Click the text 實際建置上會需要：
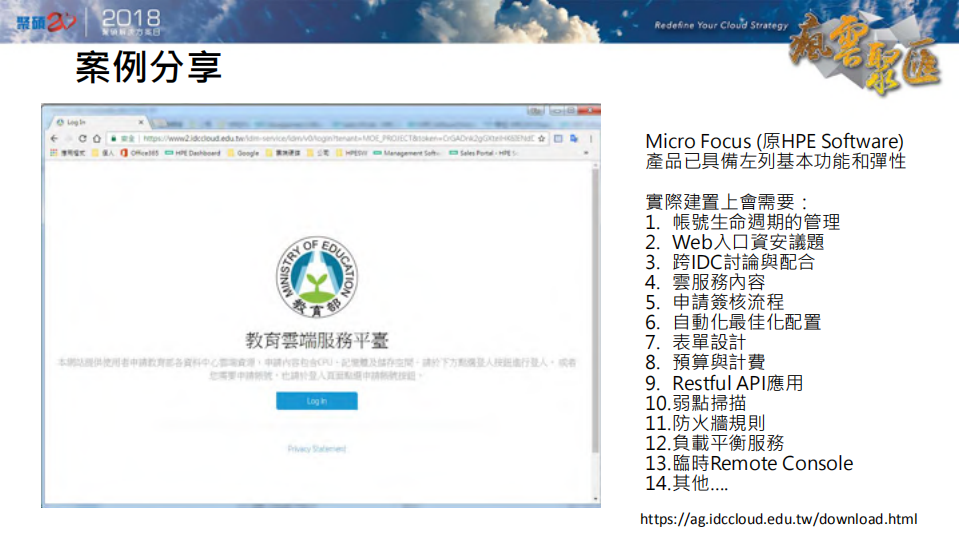 point(727,202)
